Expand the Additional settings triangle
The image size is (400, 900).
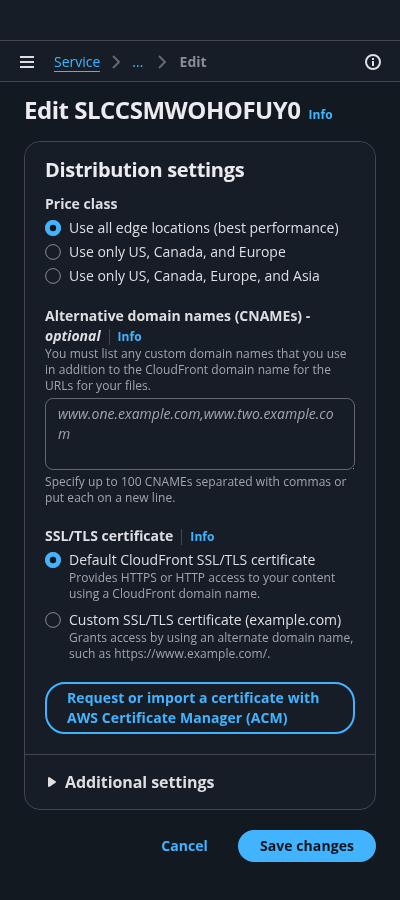pos(52,782)
